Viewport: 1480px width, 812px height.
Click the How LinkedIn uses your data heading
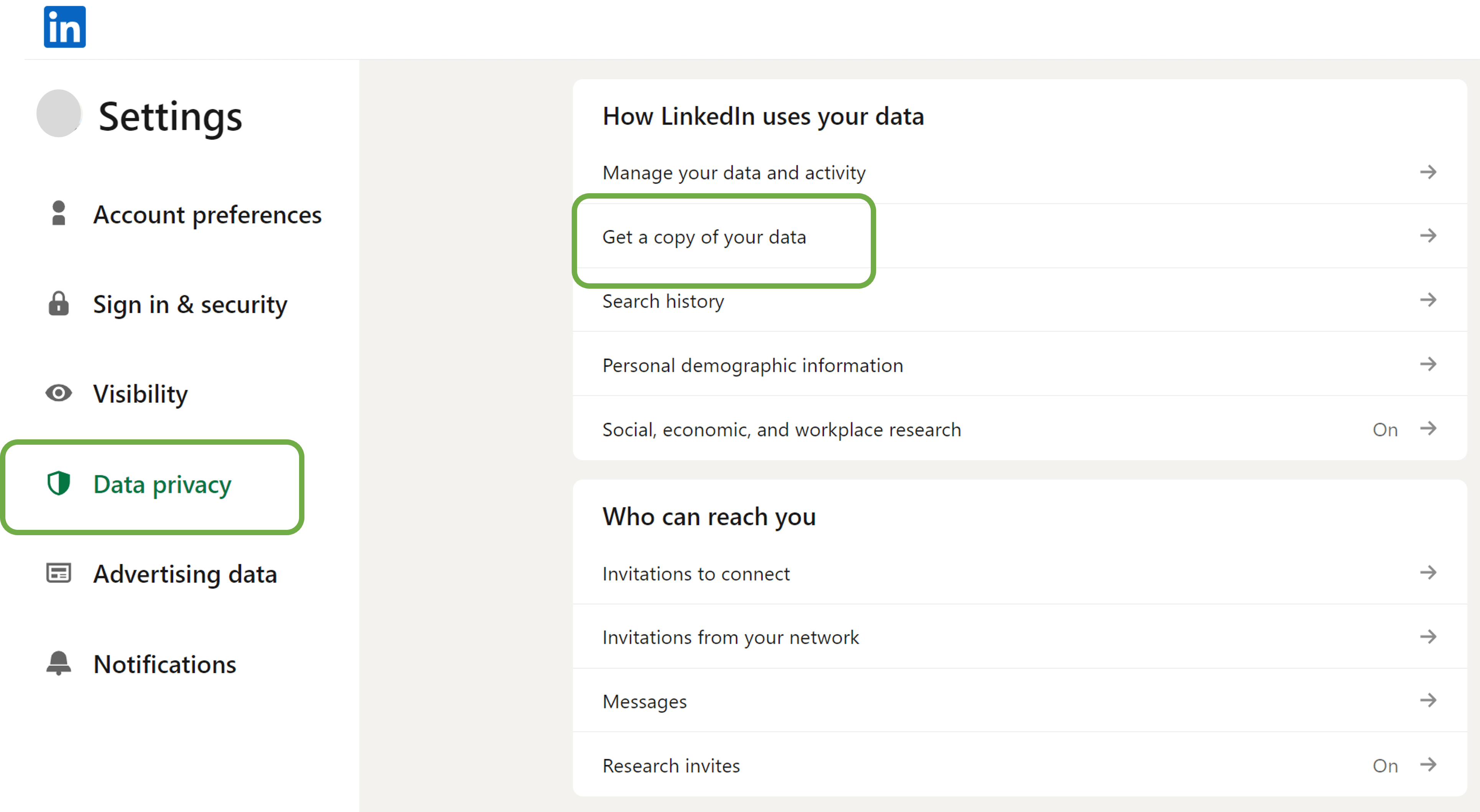point(763,117)
